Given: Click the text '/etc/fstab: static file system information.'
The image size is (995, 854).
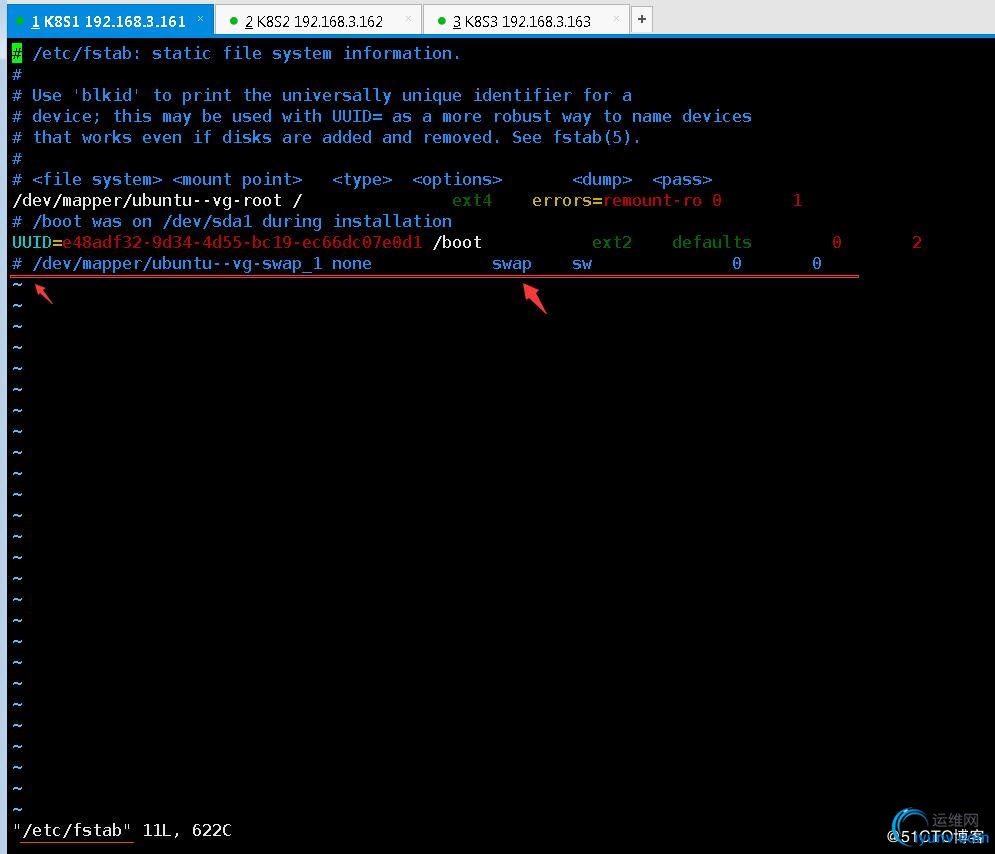Looking at the screenshot, I should point(246,53).
